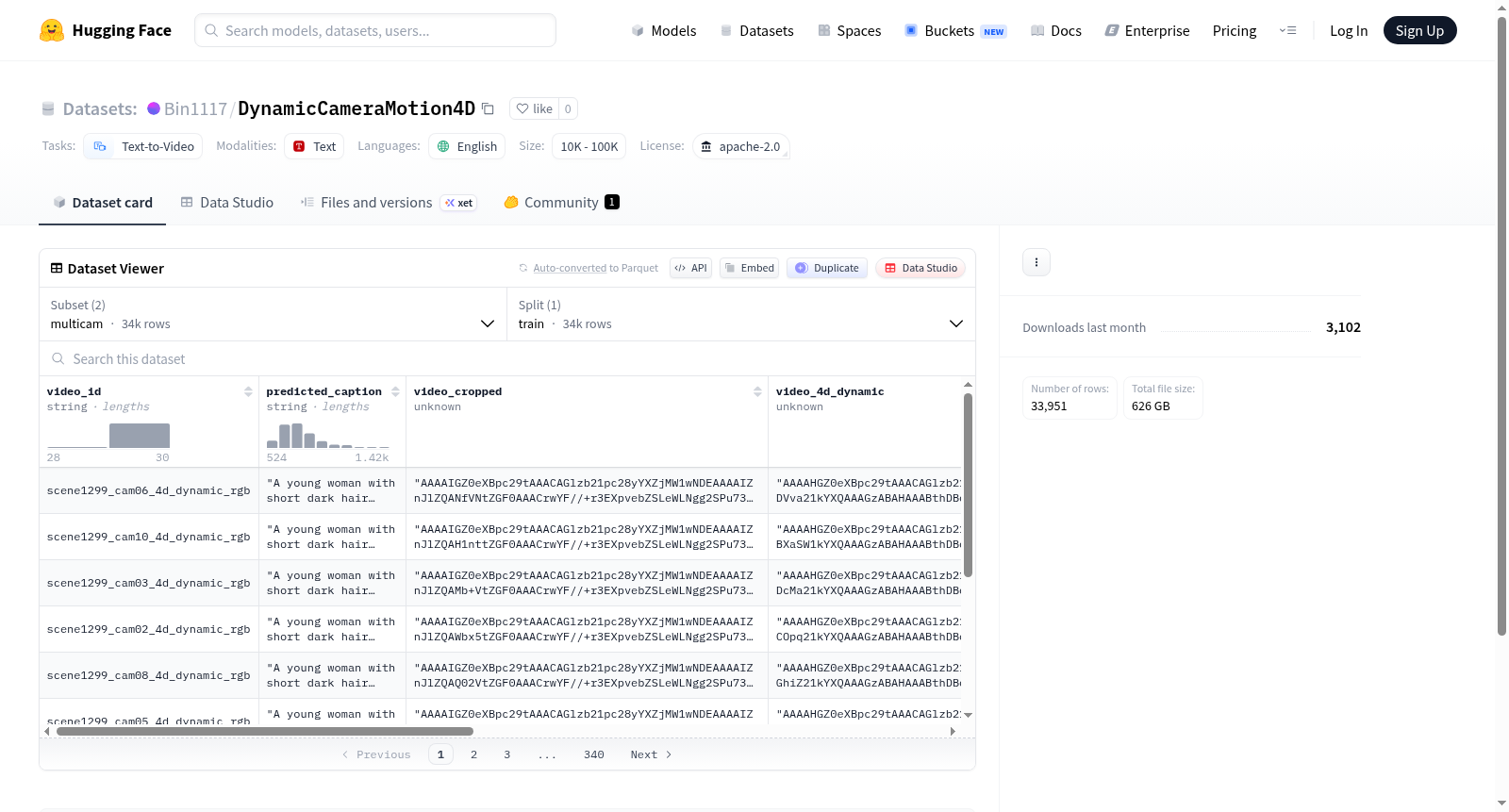Click the video_4d_dynamic column header
Screen dimensions: 1509x812
830,391
